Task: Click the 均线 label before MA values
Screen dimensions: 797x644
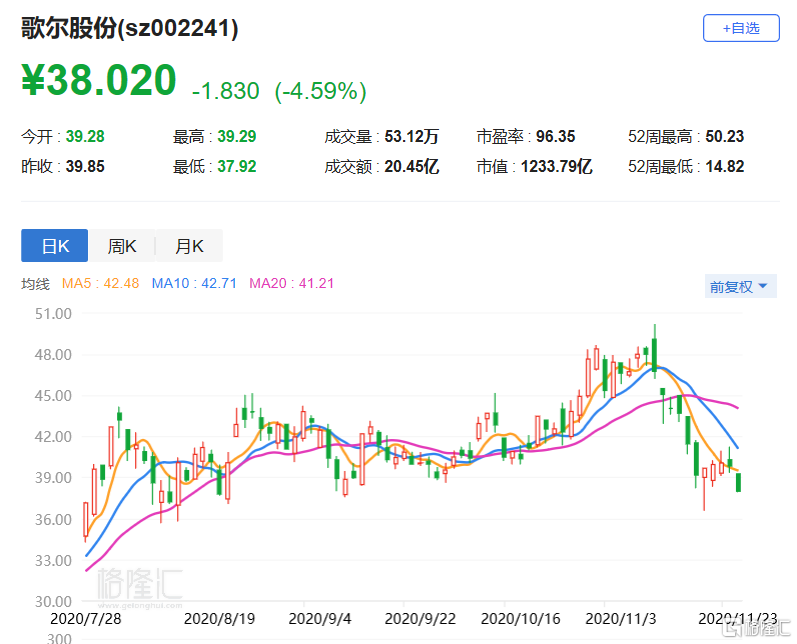Action: tap(36, 284)
